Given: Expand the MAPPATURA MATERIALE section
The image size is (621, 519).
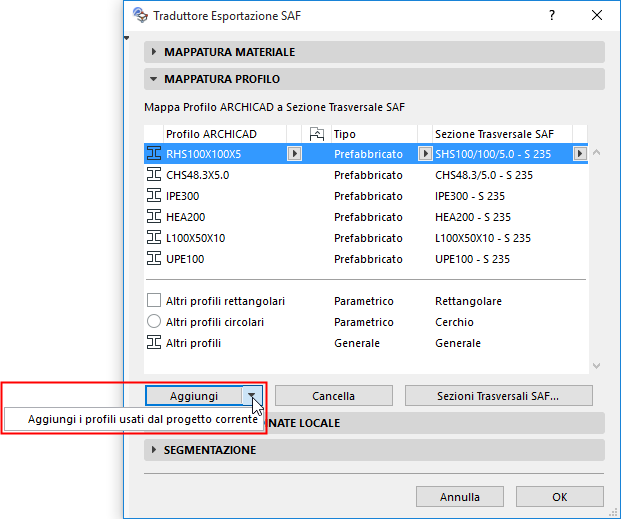Looking at the screenshot, I should point(154,52).
